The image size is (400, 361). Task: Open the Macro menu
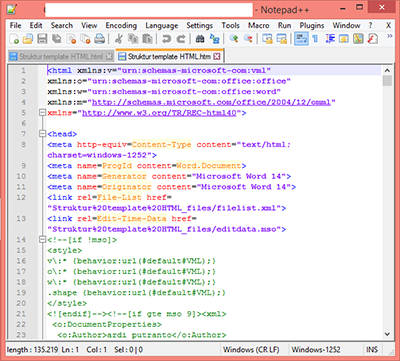pos(259,25)
